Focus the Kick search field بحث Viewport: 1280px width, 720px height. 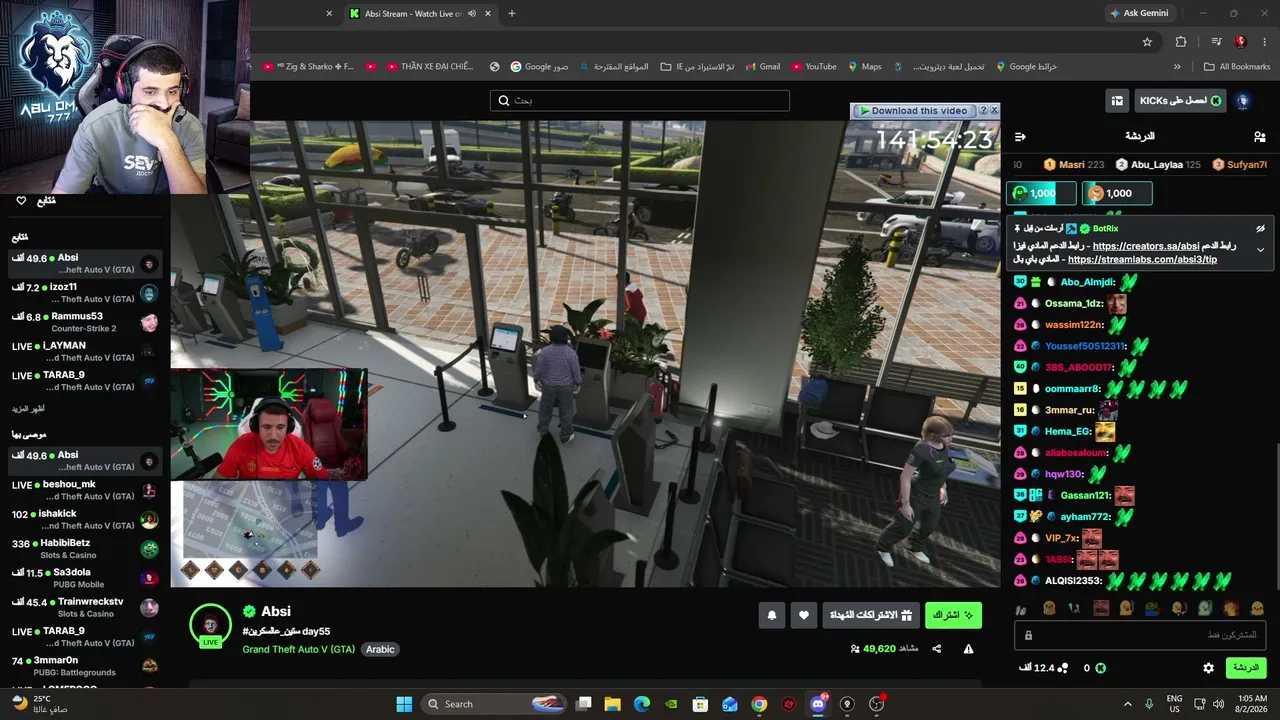point(640,101)
